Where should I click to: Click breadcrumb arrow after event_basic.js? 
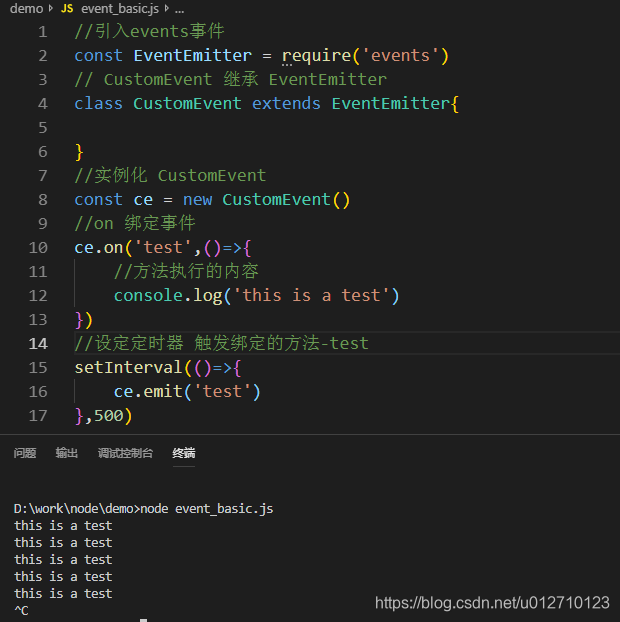(167, 8)
